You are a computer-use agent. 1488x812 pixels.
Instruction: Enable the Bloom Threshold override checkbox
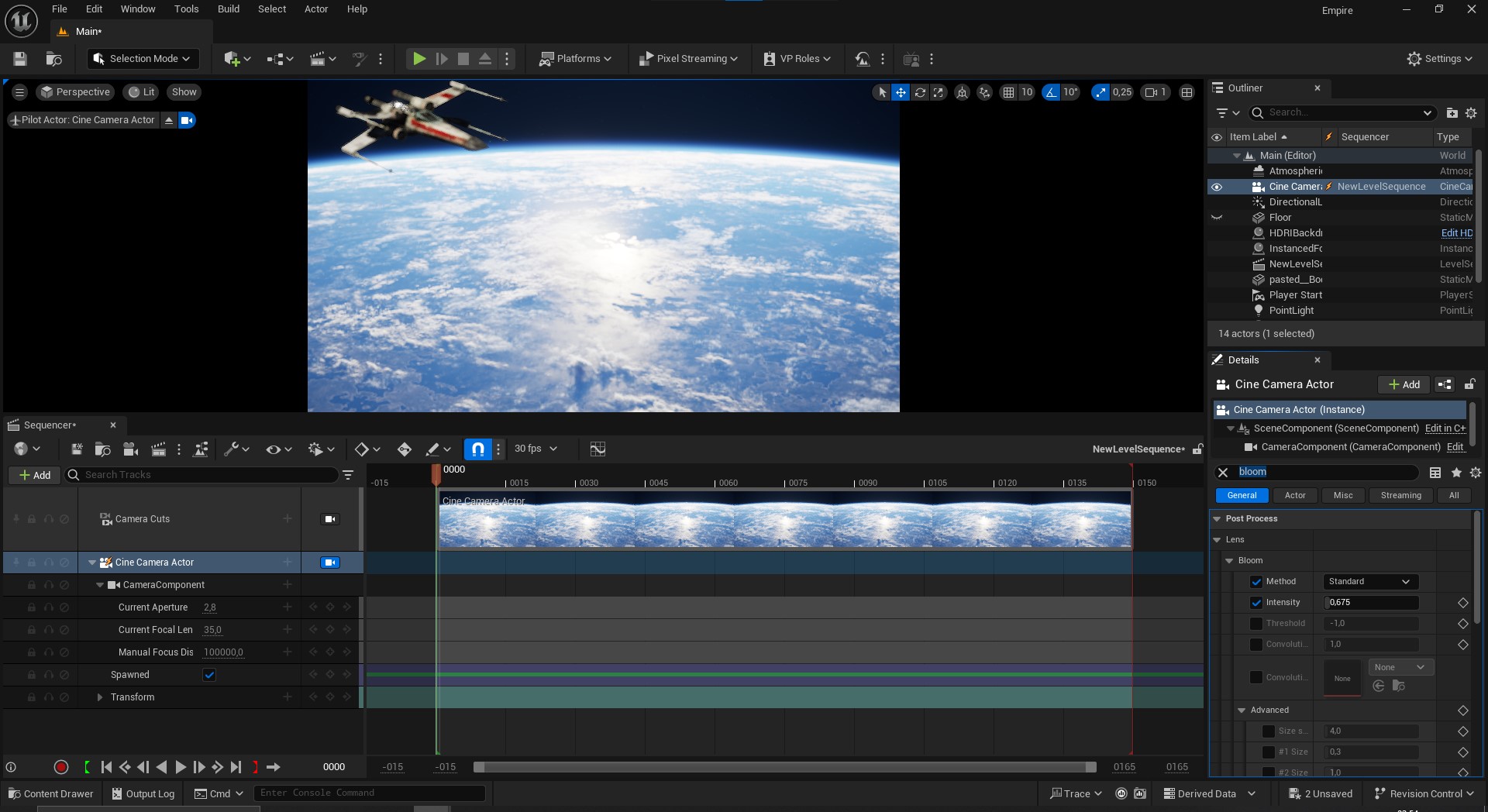(1256, 624)
